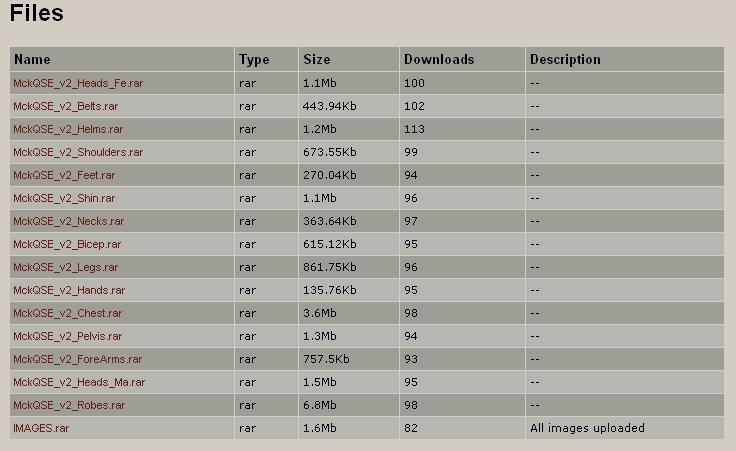Open McKQSE_v2_Shoulders.rar download link

tap(78, 152)
